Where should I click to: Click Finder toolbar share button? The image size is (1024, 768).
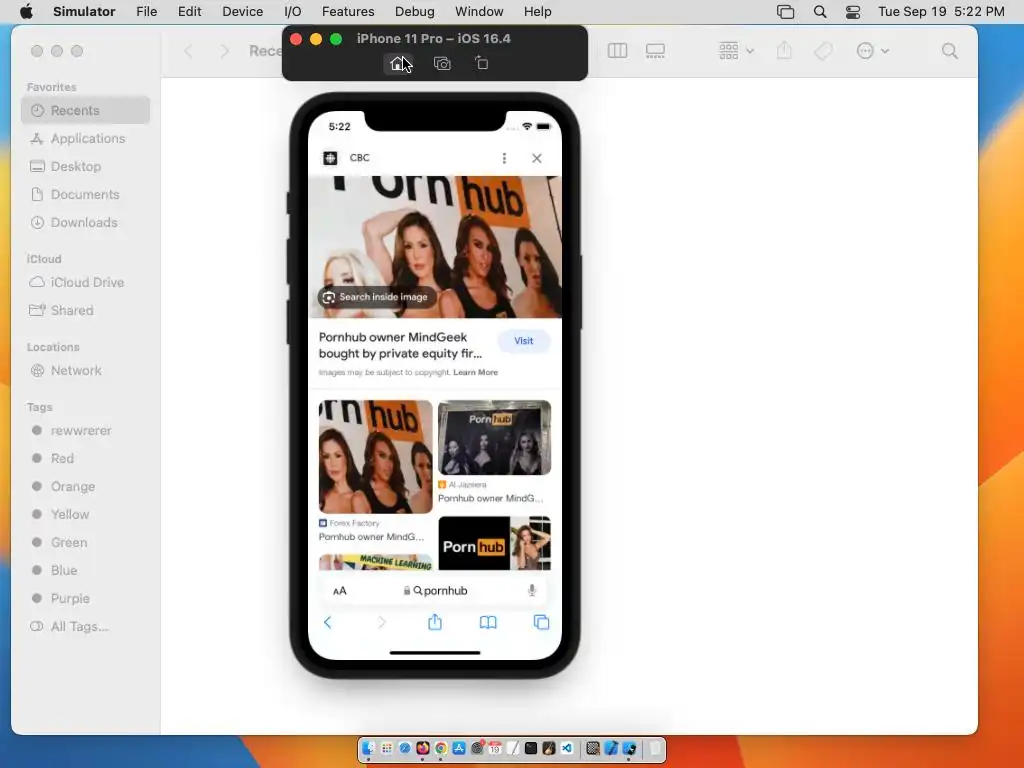coord(784,51)
